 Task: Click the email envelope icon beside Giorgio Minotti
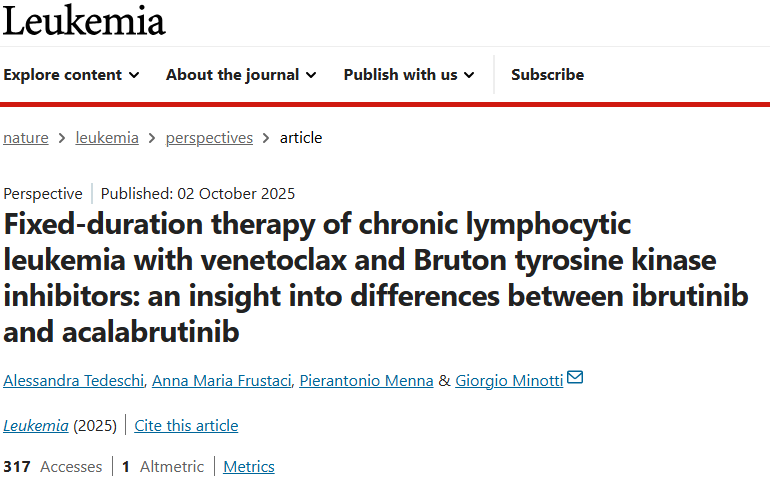(575, 378)
